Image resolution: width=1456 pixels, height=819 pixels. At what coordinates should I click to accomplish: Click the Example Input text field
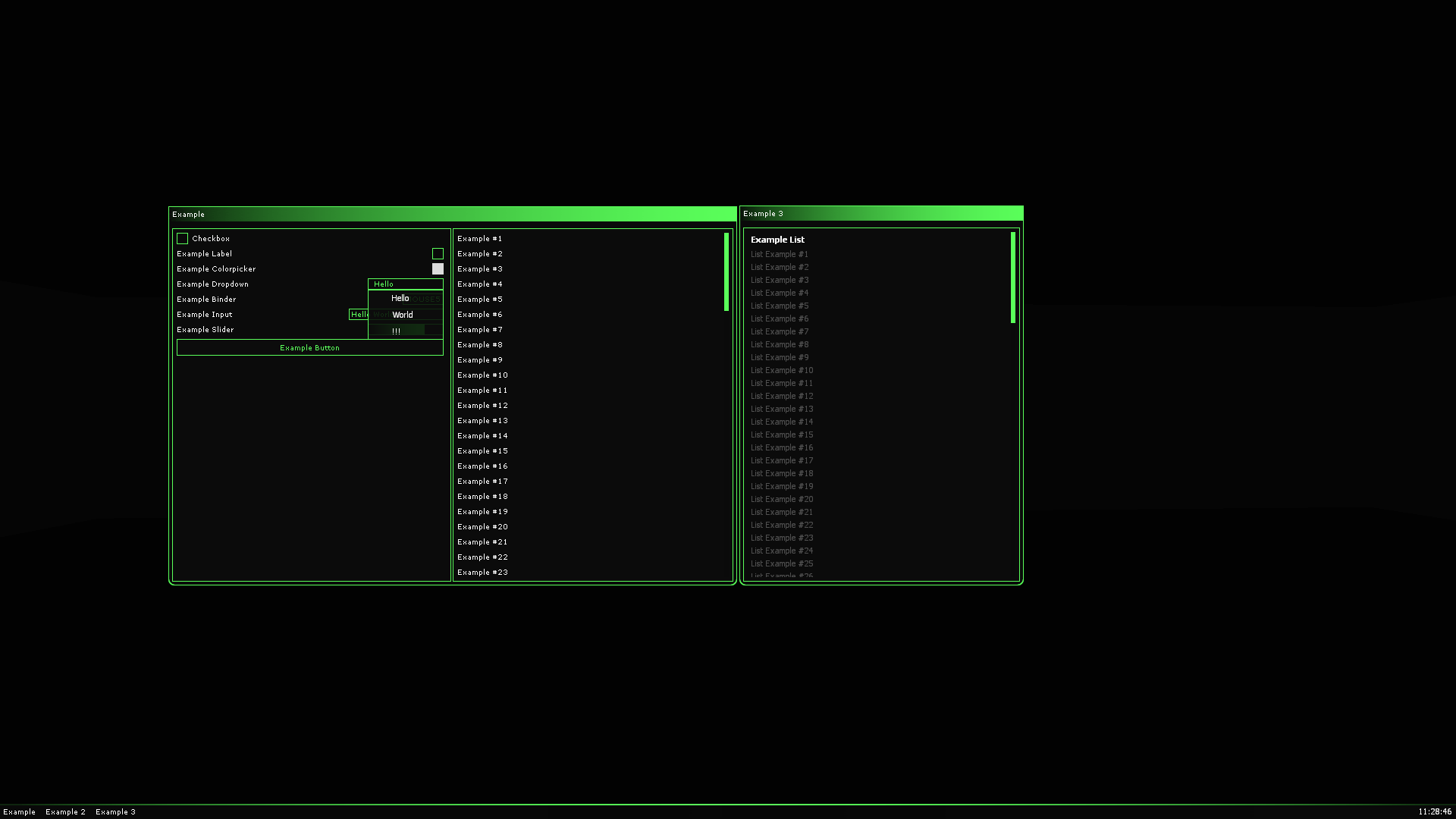click(x=359, y=314)
